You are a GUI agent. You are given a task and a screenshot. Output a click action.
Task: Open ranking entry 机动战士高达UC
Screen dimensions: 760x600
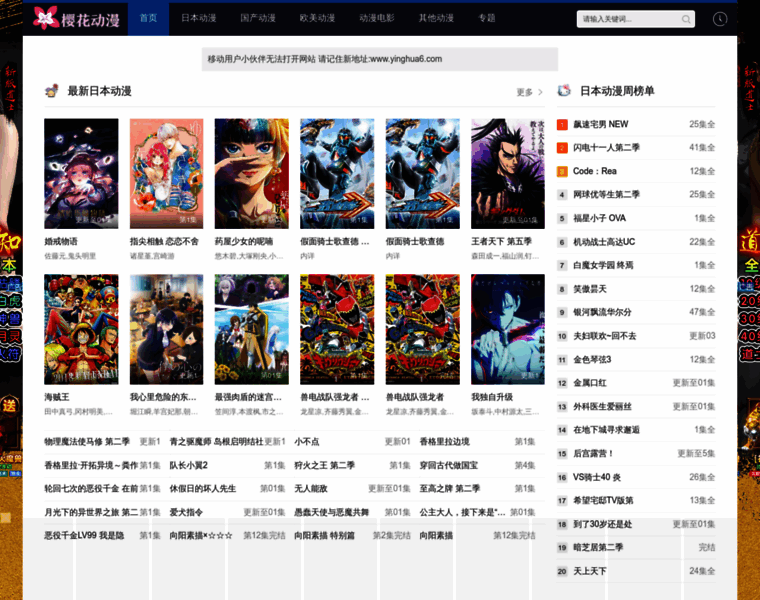[604, 242]
